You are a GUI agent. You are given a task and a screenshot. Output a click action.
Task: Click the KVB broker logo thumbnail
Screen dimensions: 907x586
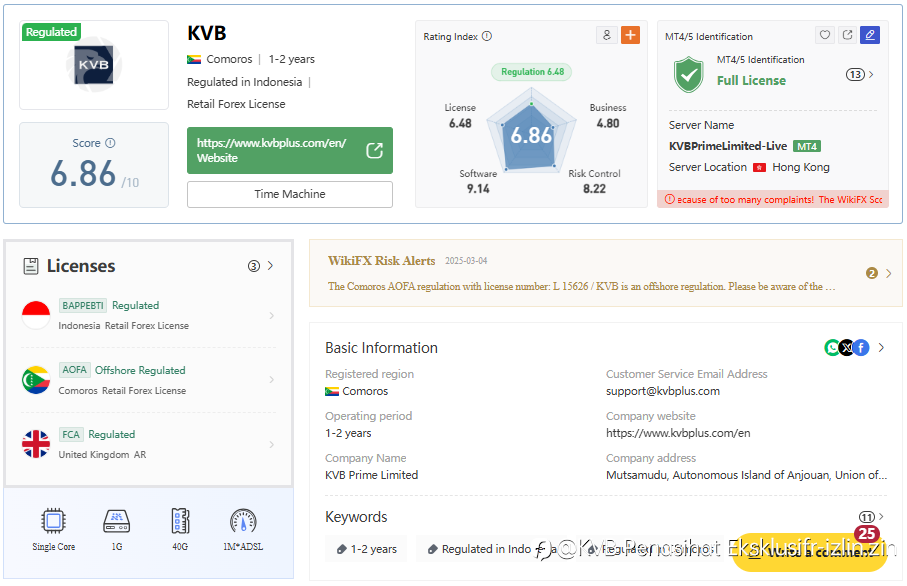coord(94,65)
